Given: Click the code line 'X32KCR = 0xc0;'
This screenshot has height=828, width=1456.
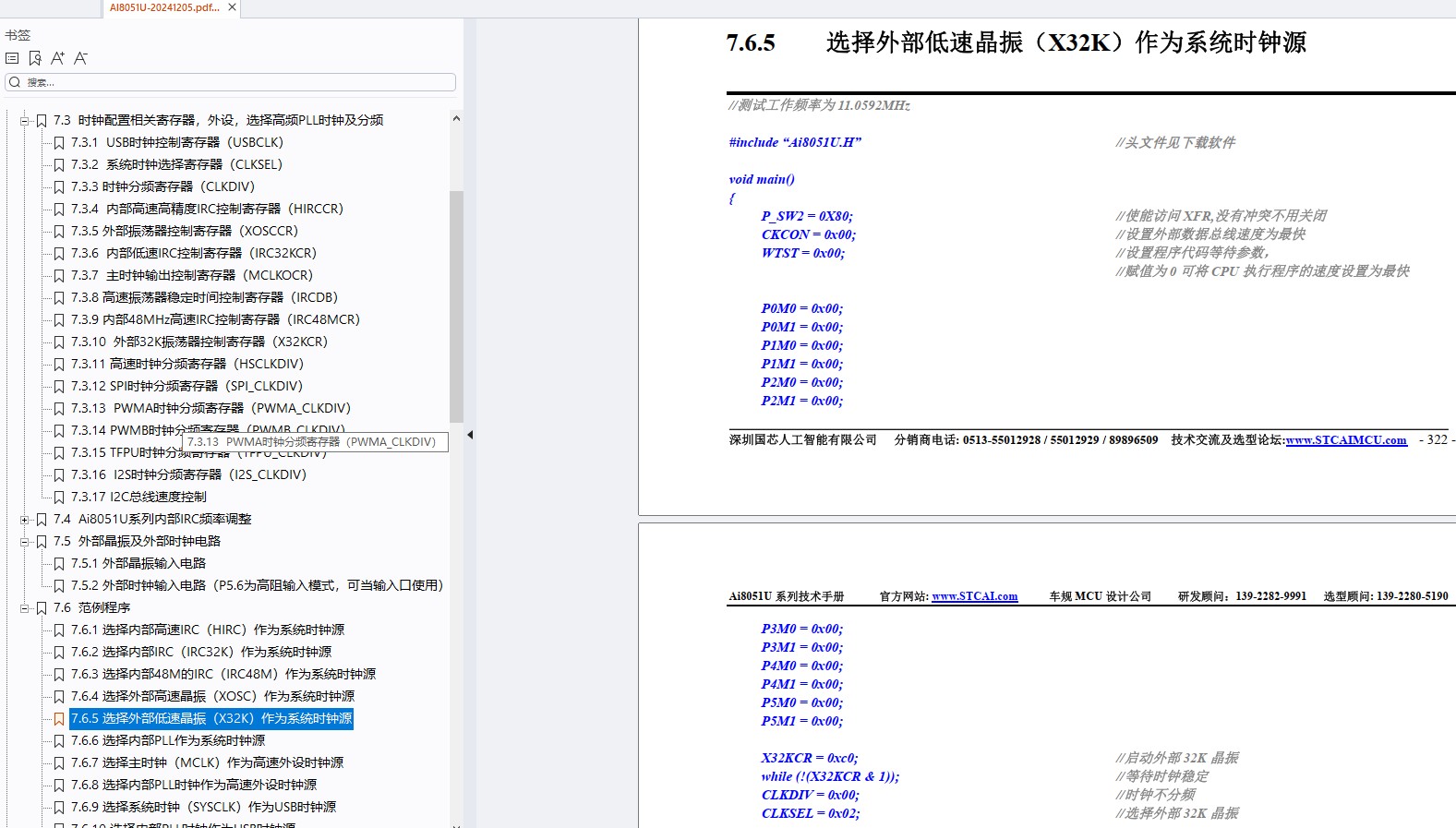Looking at the screenshot, I should [x=810, y=758].
